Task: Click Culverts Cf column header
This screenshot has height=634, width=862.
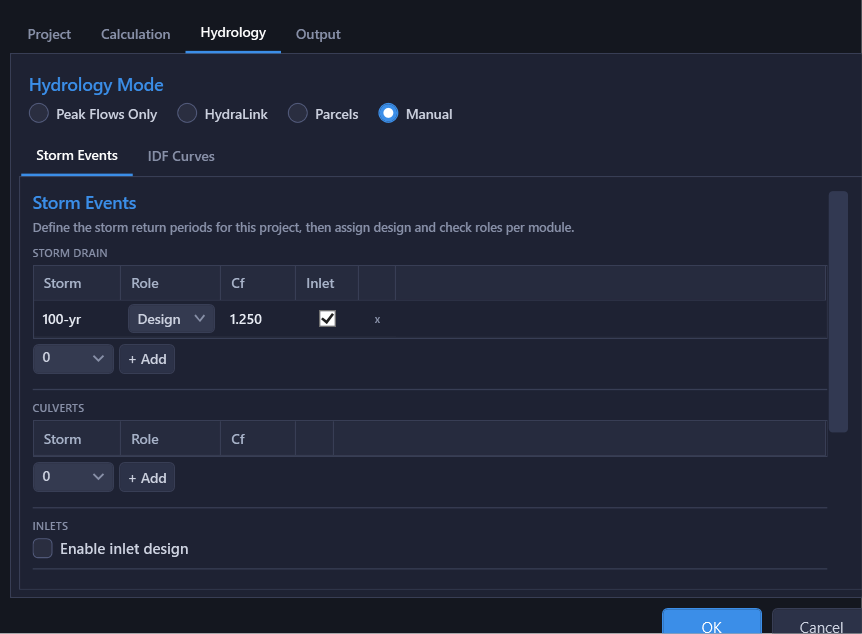Action: click(258, 439)
